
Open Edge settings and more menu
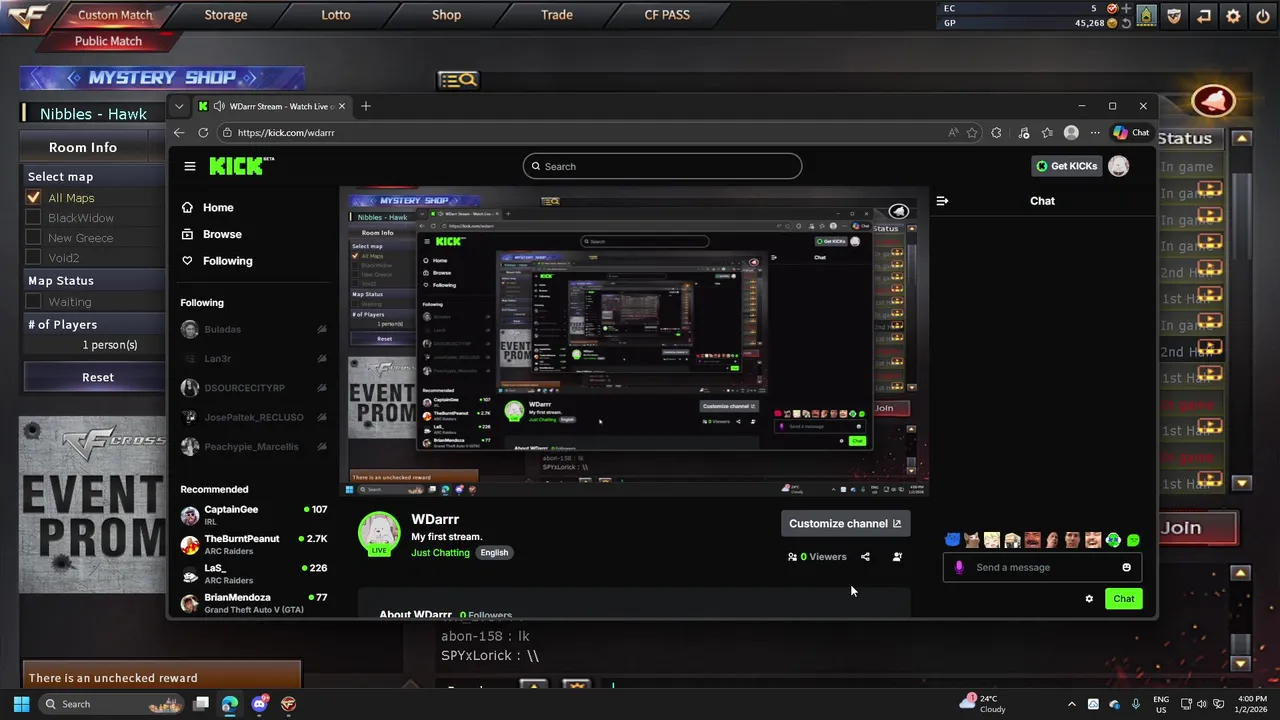[1095, 132]
